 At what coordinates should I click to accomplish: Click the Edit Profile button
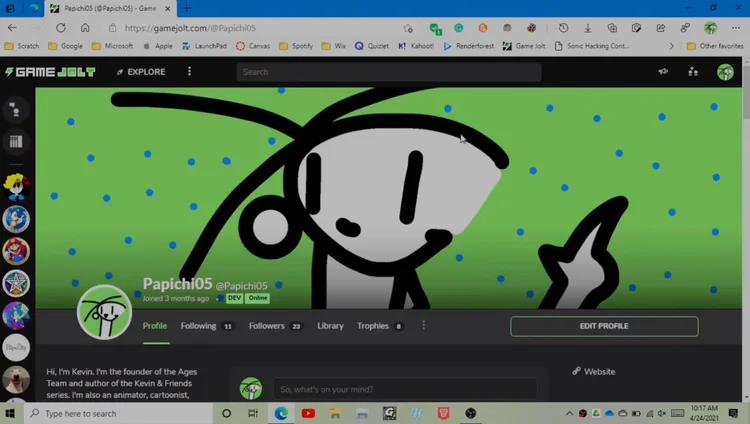pyautogui.click(x=604, y=326)
